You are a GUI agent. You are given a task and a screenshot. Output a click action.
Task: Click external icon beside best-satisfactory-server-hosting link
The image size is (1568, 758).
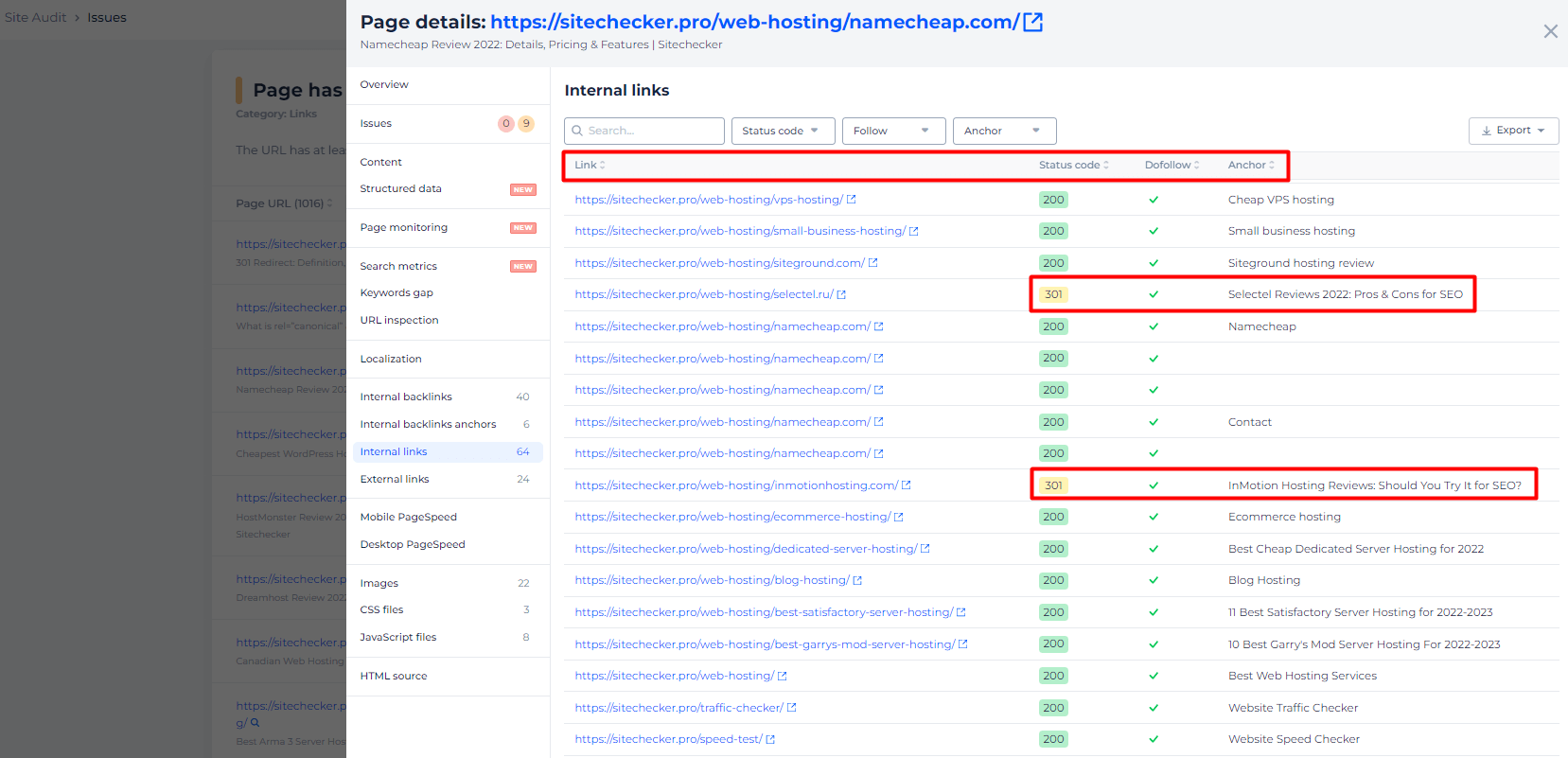pos(960,612)
